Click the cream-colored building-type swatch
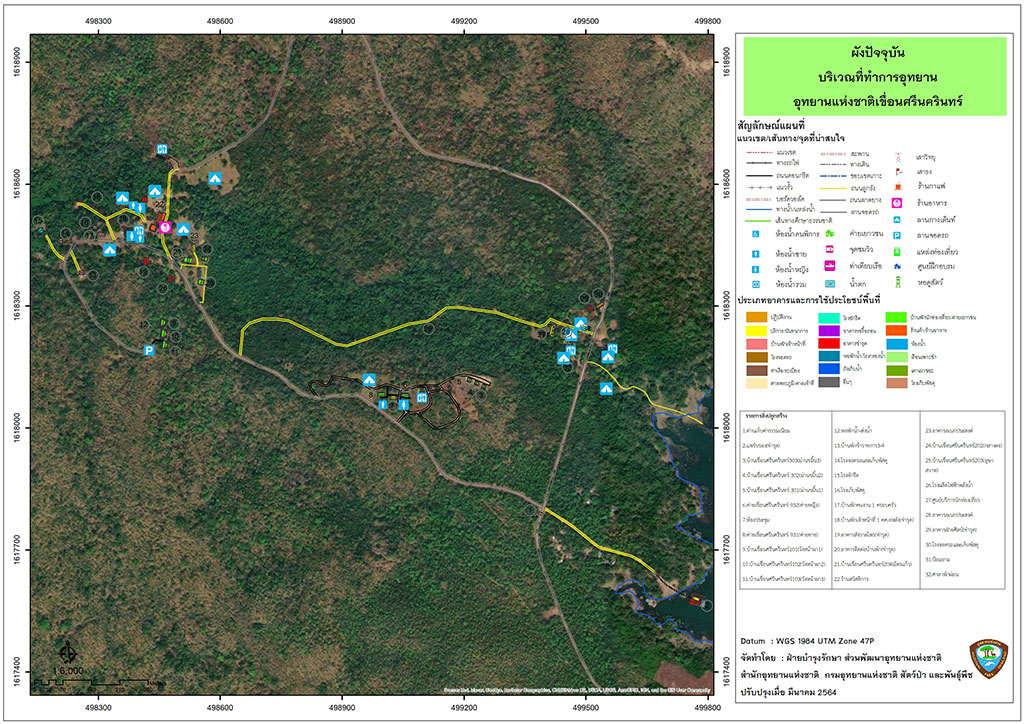 coord(757,383)
